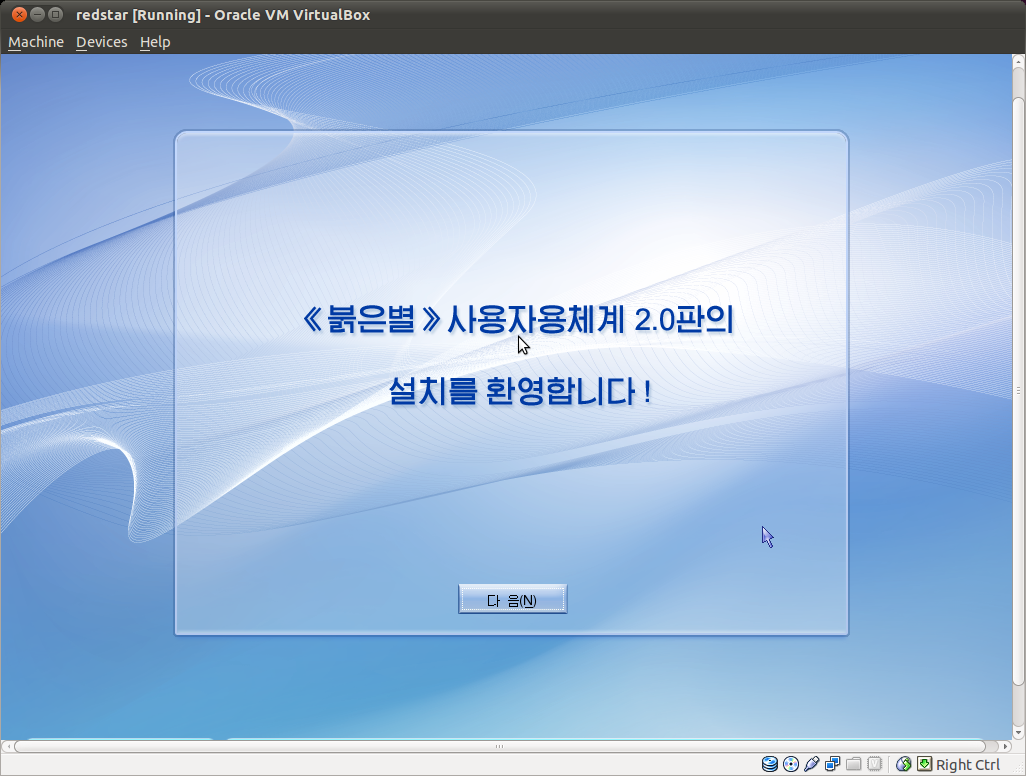Click the mouse integration globe icon
Screen dimensions: 1026x776
(x=904, y=764)
